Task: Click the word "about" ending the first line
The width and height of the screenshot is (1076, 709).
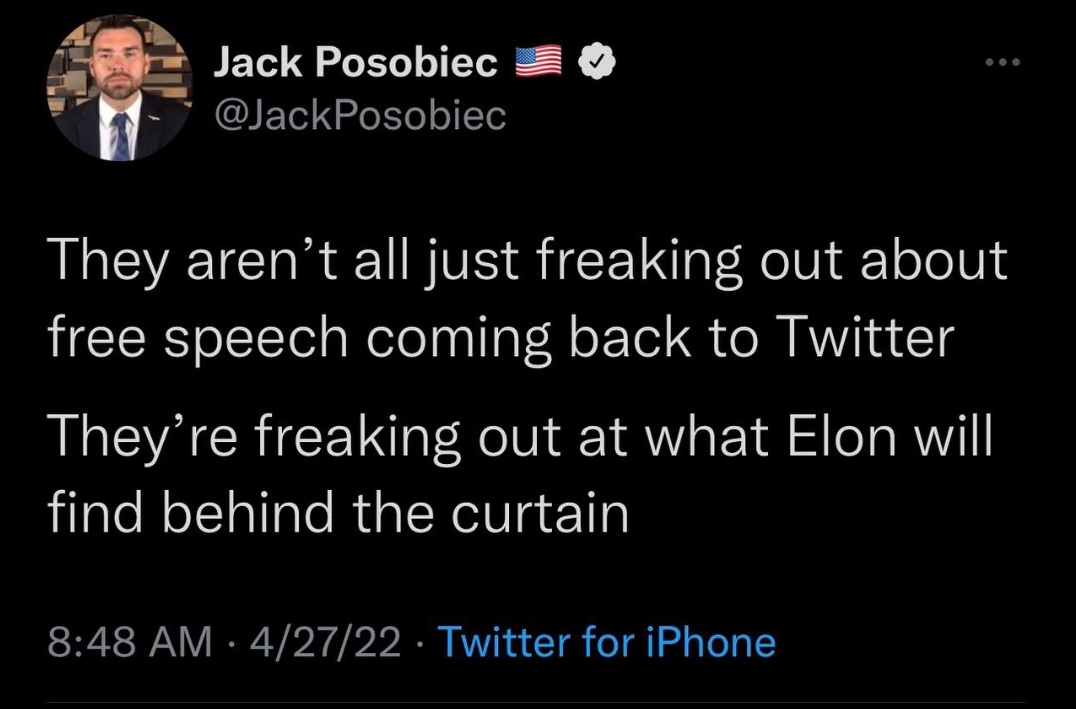Action: 936,260
